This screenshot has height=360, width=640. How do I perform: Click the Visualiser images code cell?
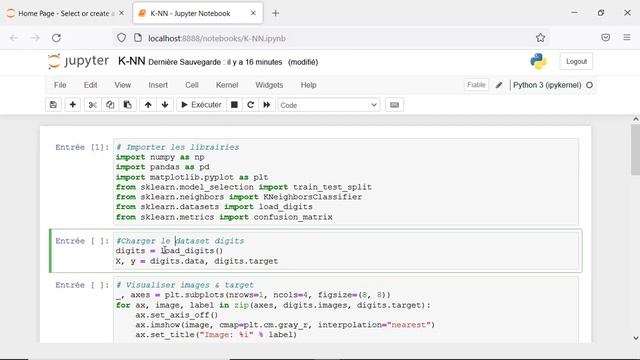[x=346, y=310]
